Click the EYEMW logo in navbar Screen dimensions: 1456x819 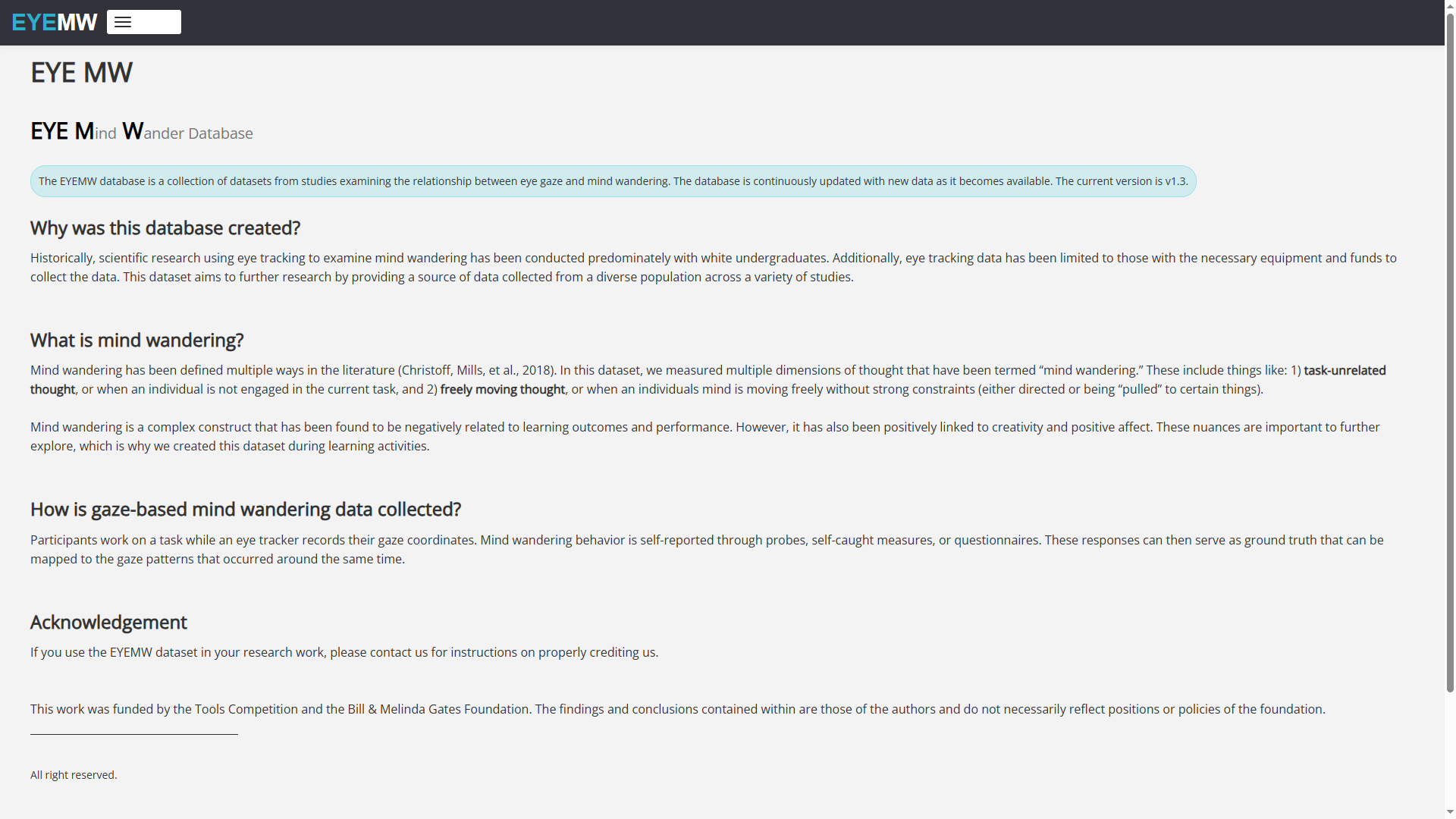[55, 22]
